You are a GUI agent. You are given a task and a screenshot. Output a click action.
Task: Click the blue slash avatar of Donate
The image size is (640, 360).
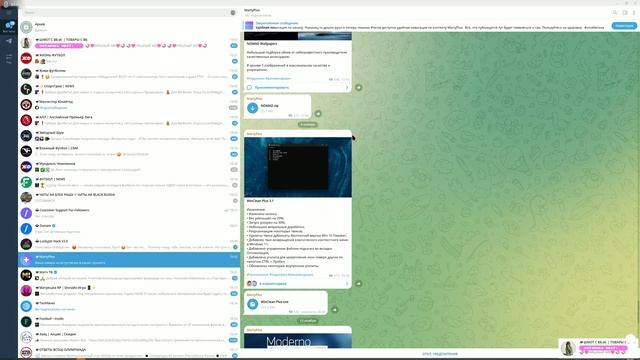tap(26, 229)
